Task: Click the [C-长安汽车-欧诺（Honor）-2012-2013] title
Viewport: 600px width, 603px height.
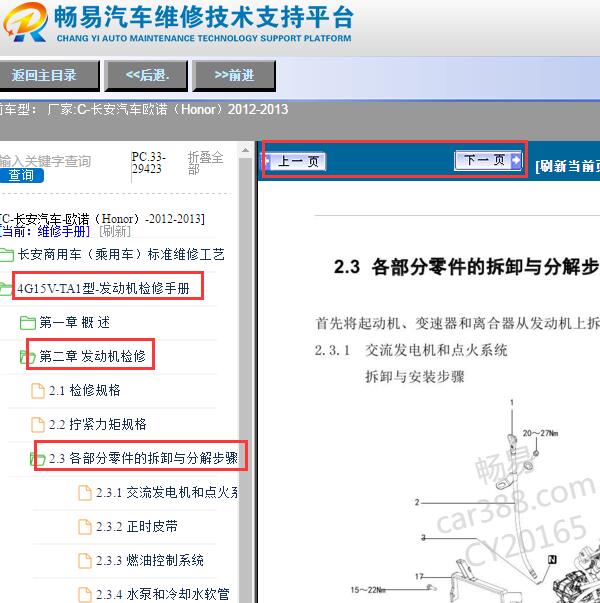Action: click(102, 219)
